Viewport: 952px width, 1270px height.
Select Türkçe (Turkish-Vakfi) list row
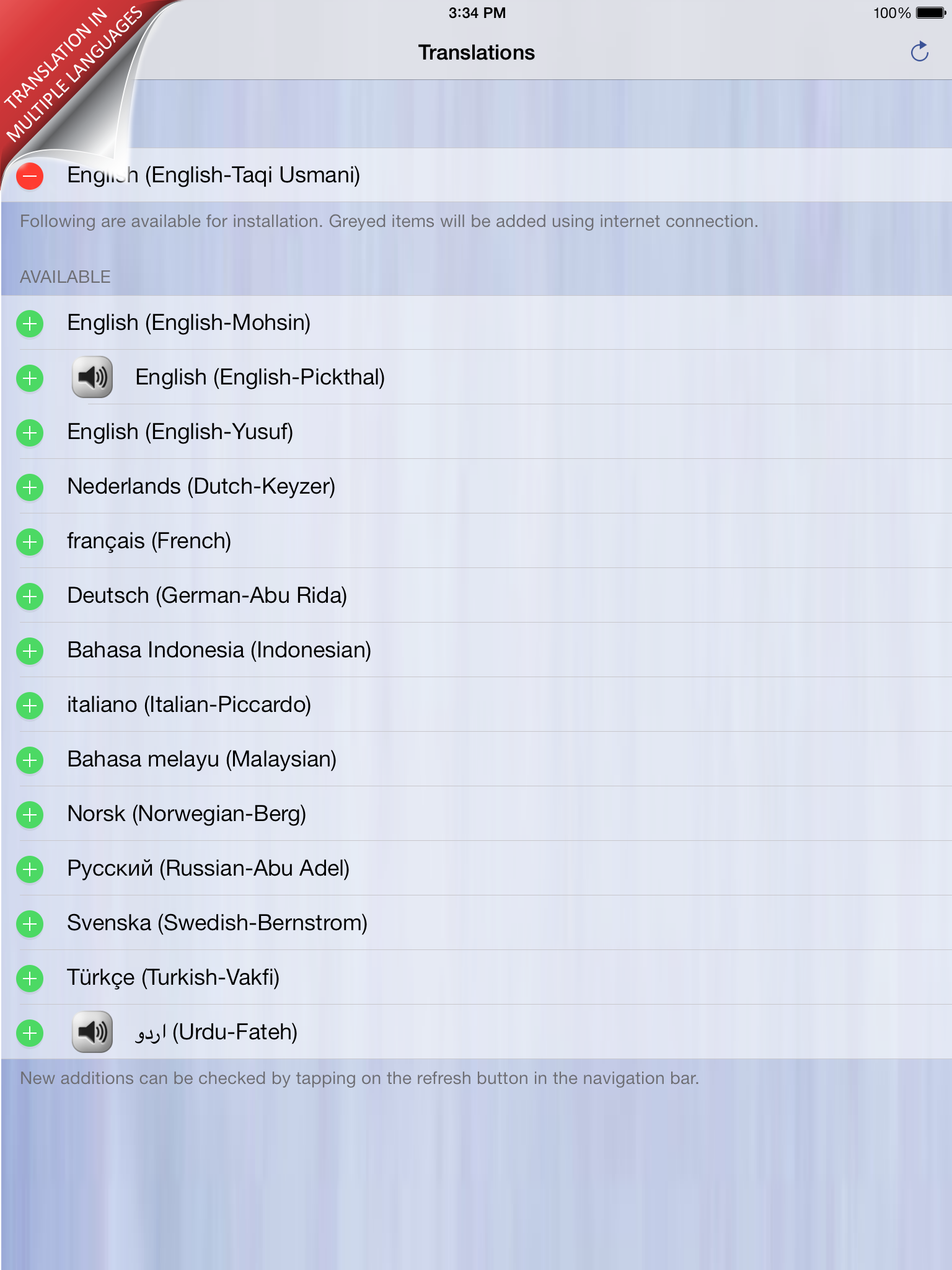pos(476,977)
